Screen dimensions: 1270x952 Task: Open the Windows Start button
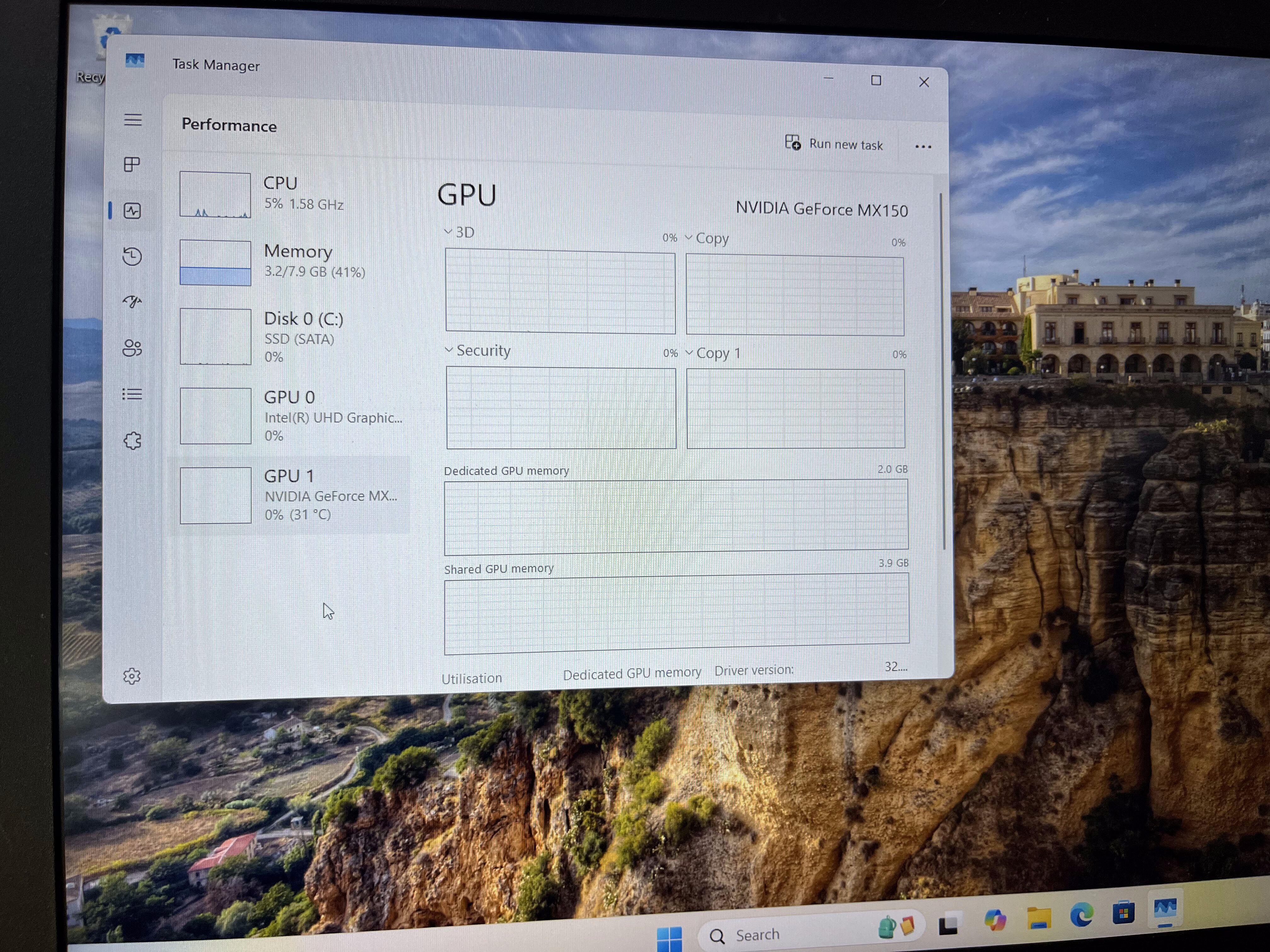coord(669,939)
